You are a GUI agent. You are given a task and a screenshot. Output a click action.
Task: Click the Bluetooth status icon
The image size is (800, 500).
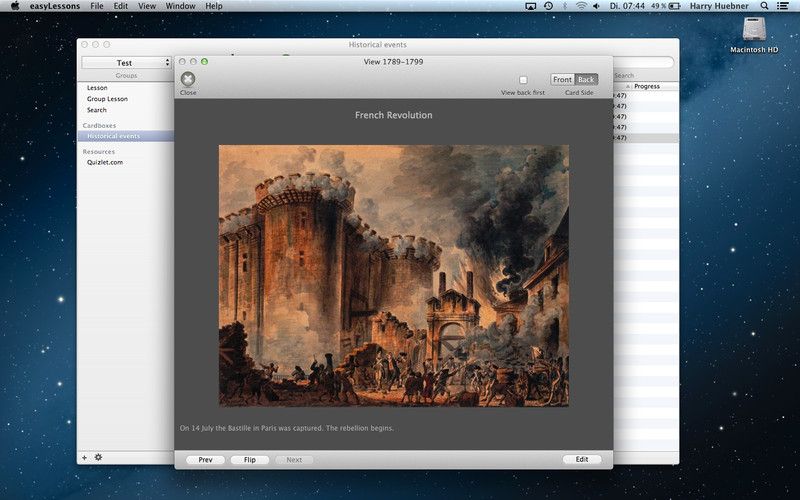(564, 6)
